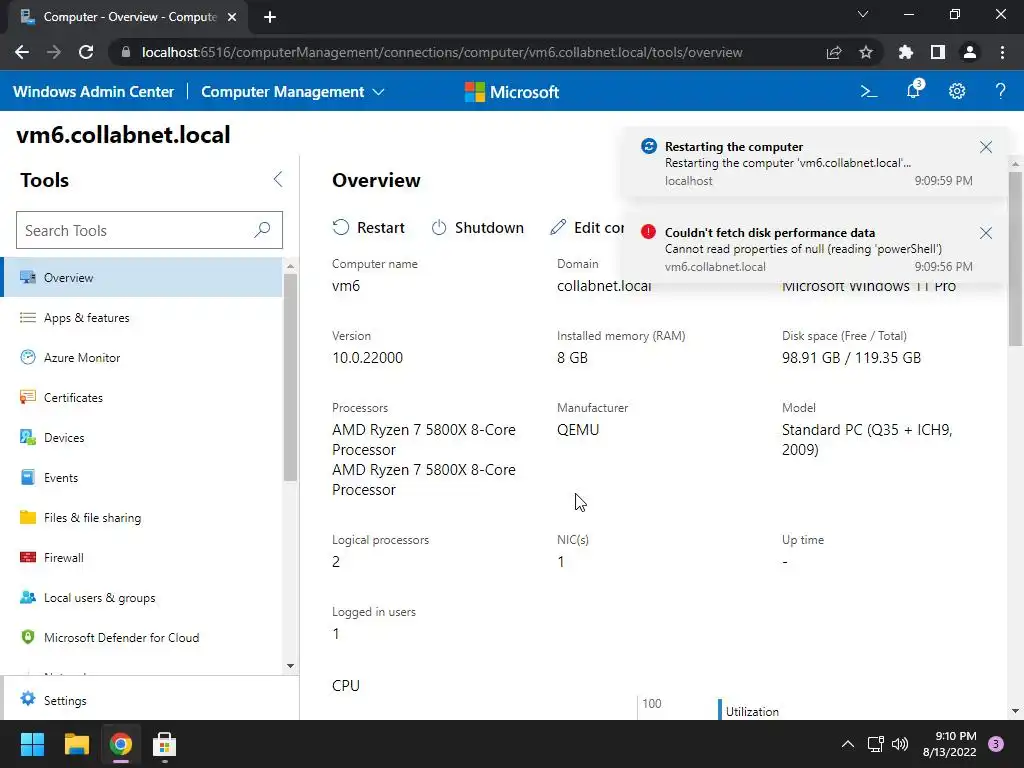Image resolution: width=1024 pixels, height=768 pixels.
Task: Open Windows Admin Center settings gear
Action: pyautogui.click(x=957, y=91)
